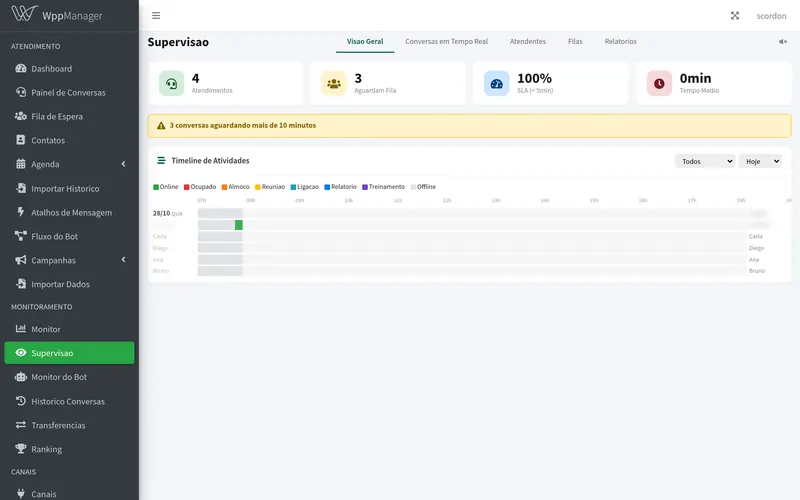
Task: Click the Historico Conversas history icon
Action: pyautogui.click(x=21, y=401)
